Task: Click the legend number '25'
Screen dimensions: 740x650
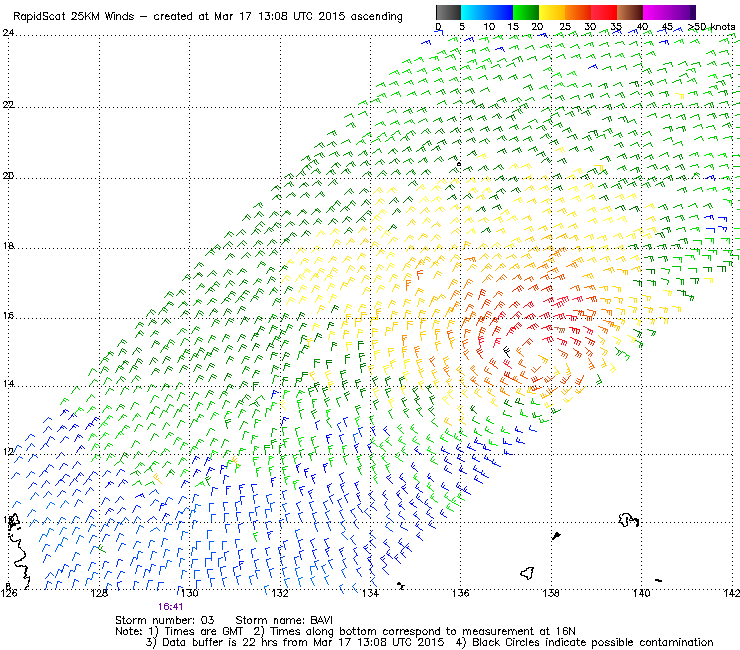Action: [565, 27]
